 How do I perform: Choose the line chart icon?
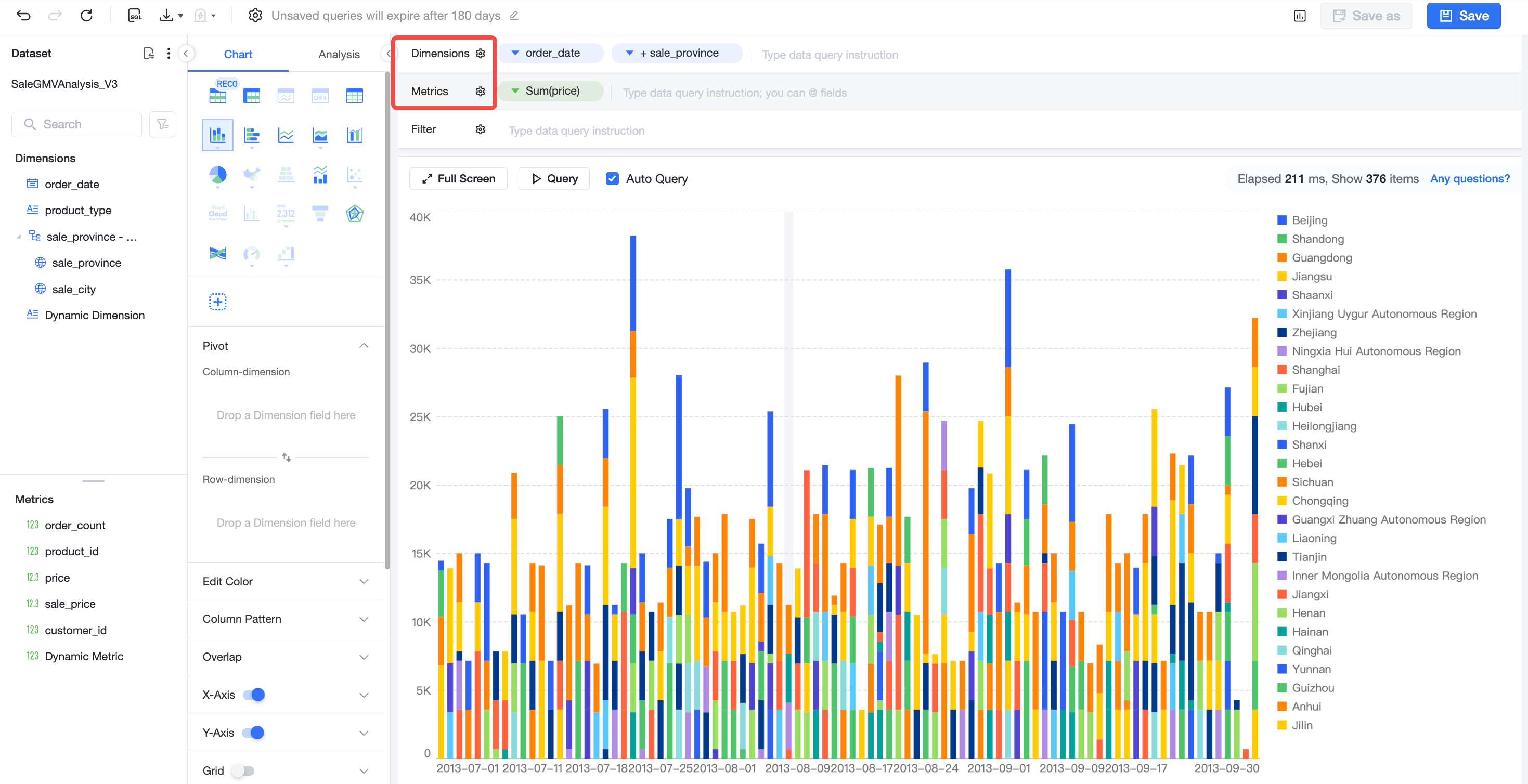click(x=286, y=135)
